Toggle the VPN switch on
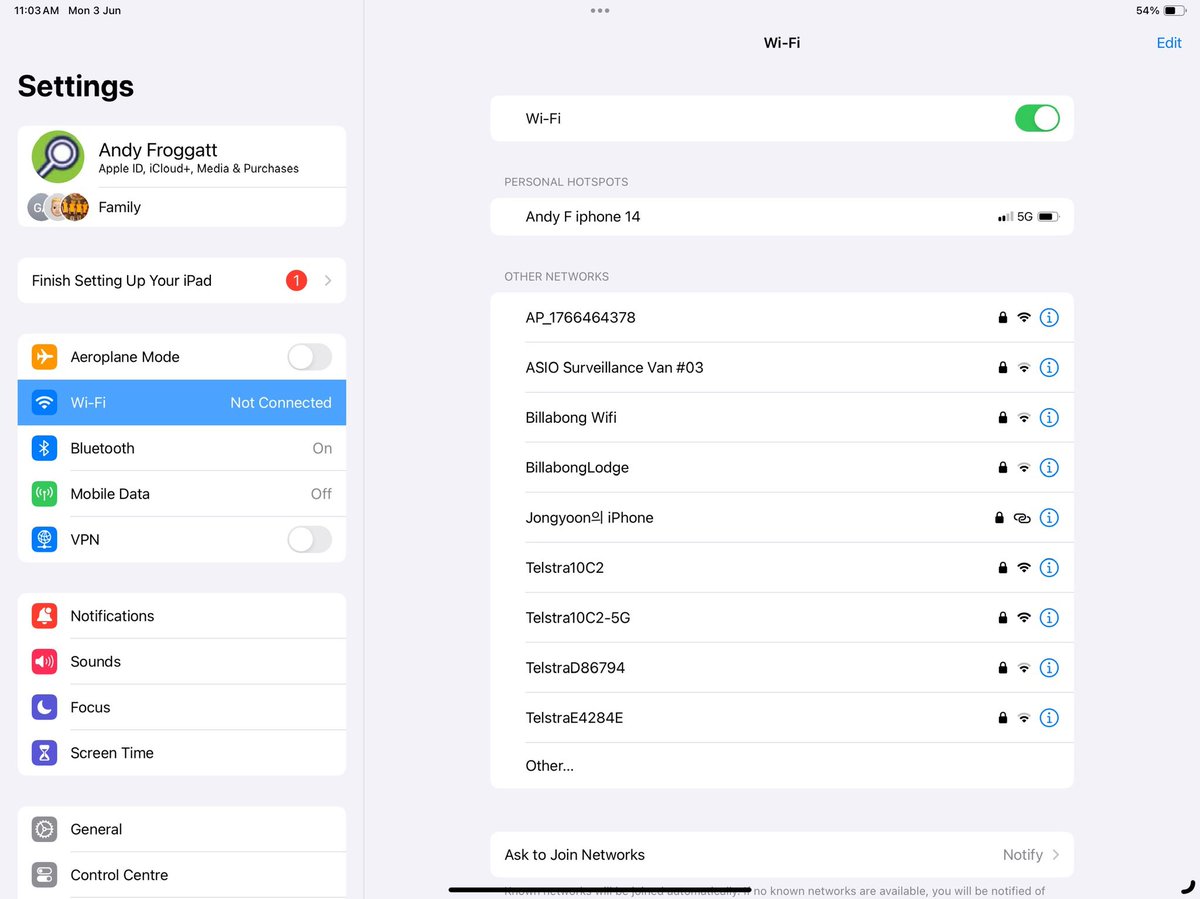This screenshot has width=1200, height=899. point(309,540)
